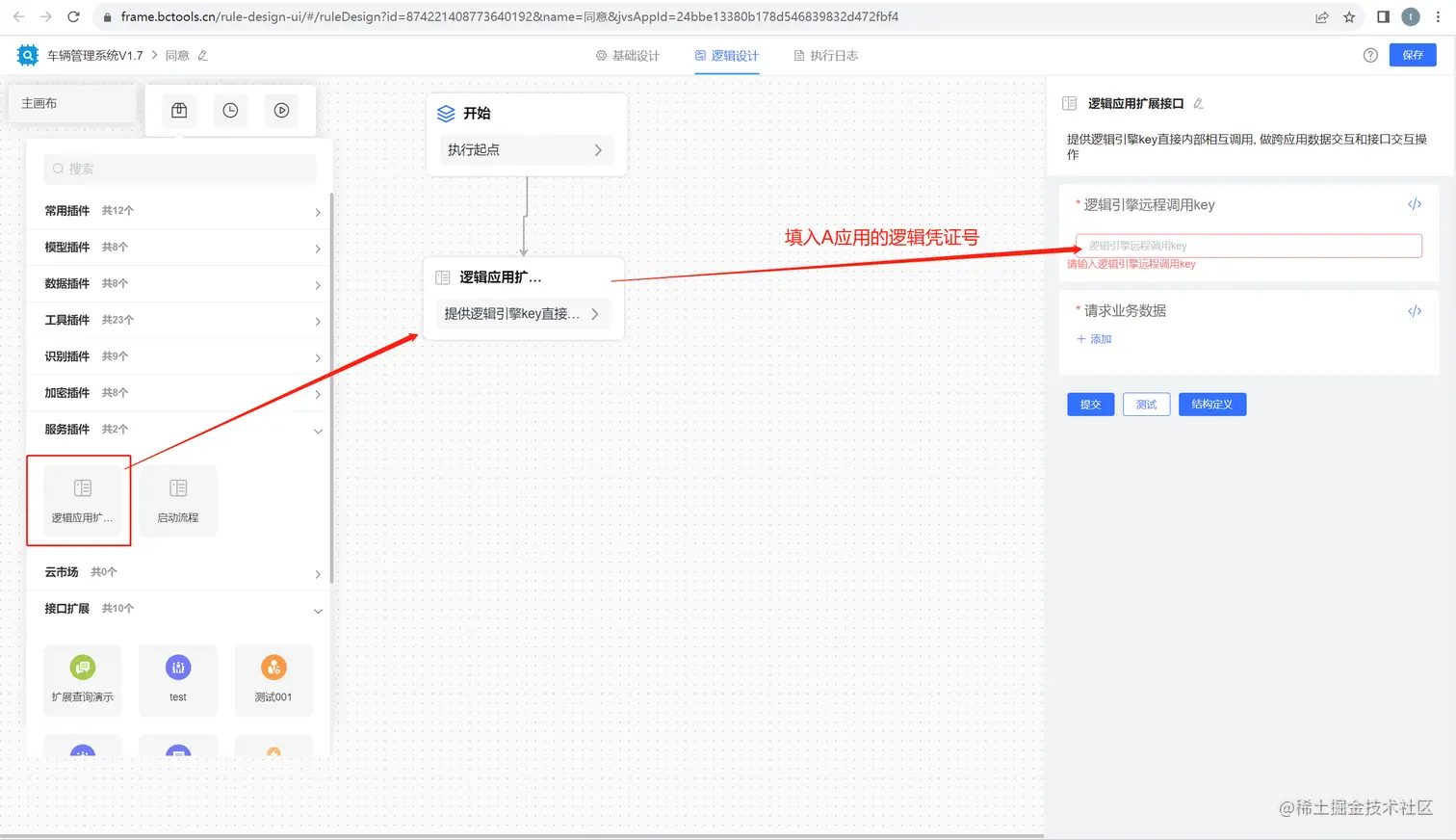Switch to the 执行日志 tab
Viewport: 1456px width, 840px height.
tap(826, 56)
